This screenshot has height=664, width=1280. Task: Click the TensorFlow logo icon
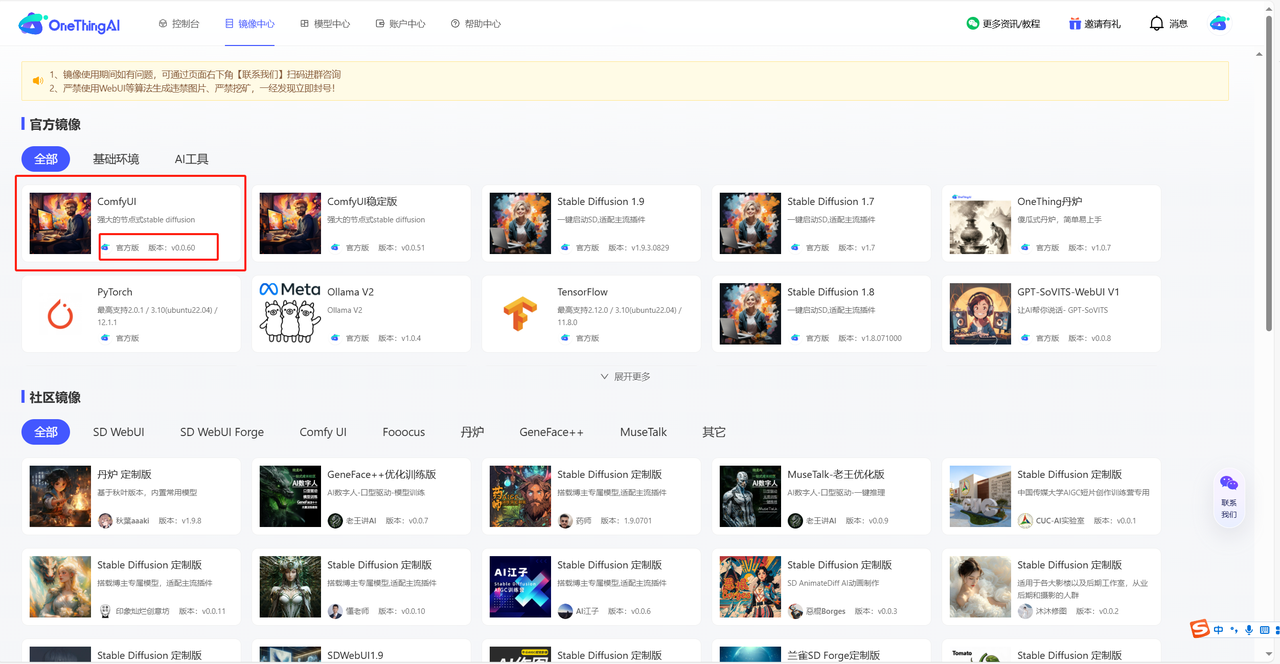pos(520,314)
